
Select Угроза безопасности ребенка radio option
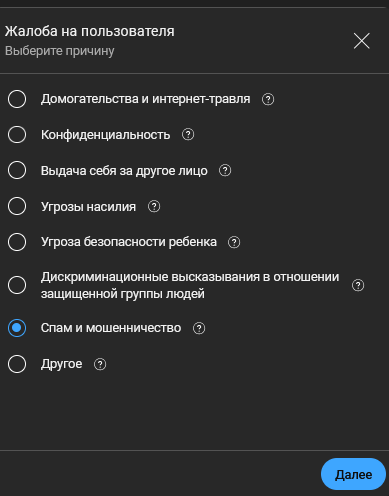tap(17, 242)
